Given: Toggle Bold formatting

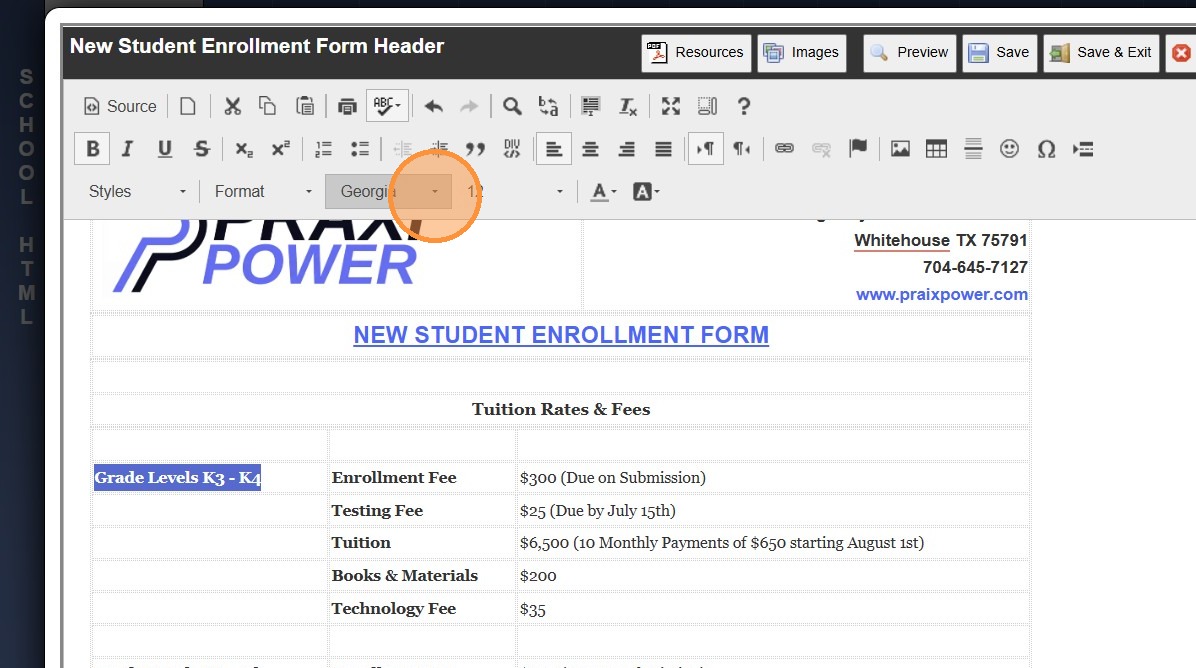Looking at the screenshot, I should point(92,149).
